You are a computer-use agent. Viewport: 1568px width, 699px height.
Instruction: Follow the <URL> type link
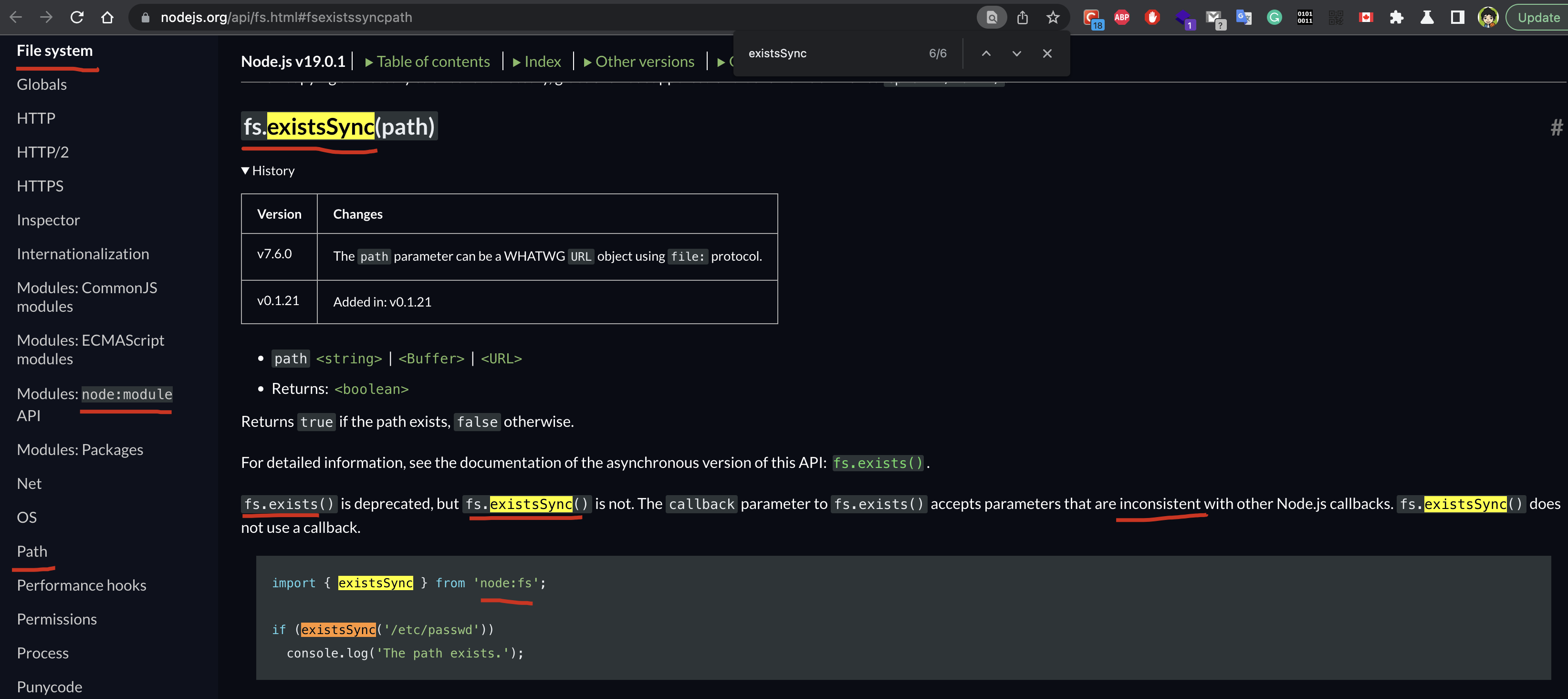click(501, 359)
